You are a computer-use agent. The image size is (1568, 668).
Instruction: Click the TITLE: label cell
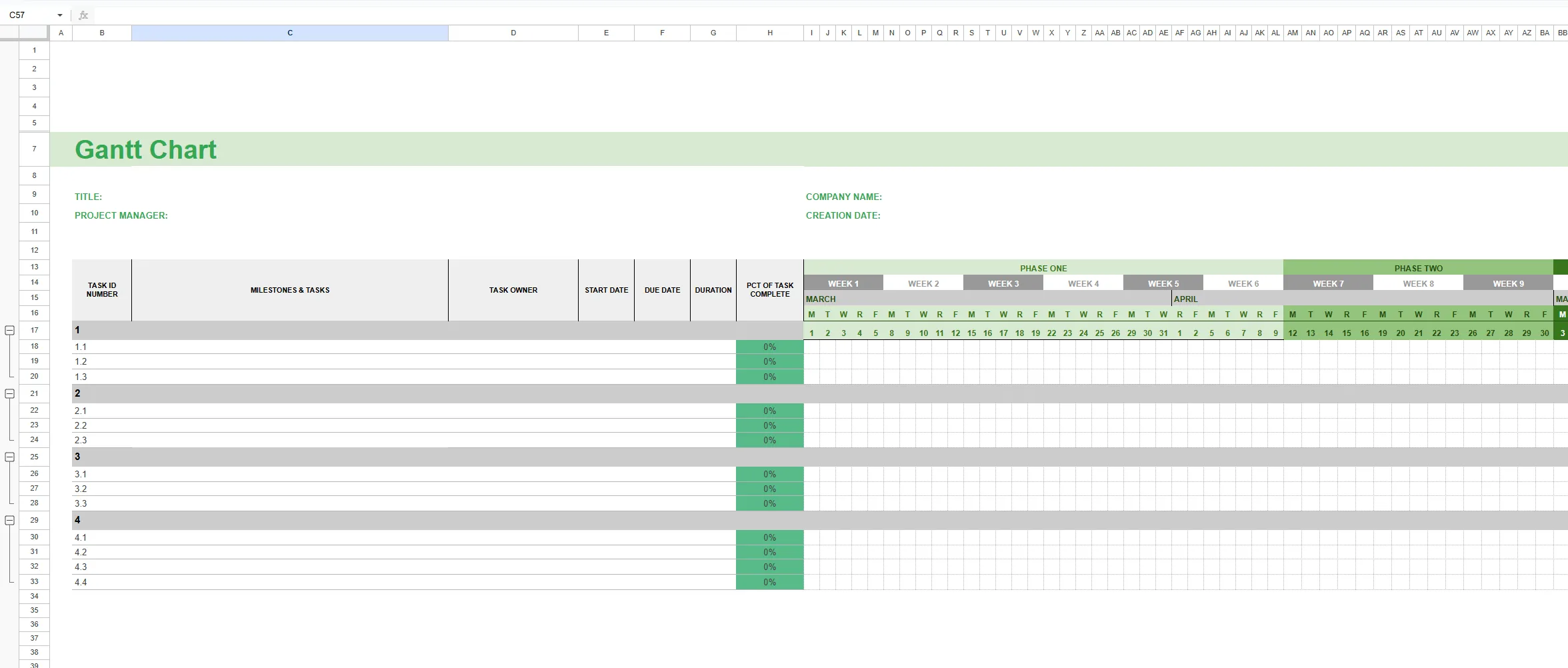(88, 197)
